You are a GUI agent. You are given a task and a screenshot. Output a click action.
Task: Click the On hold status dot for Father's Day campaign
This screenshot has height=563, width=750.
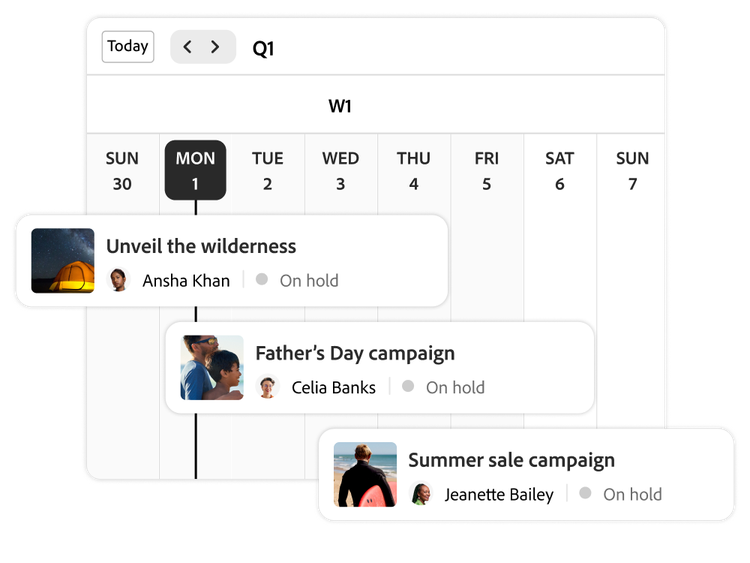click(408, 386)
